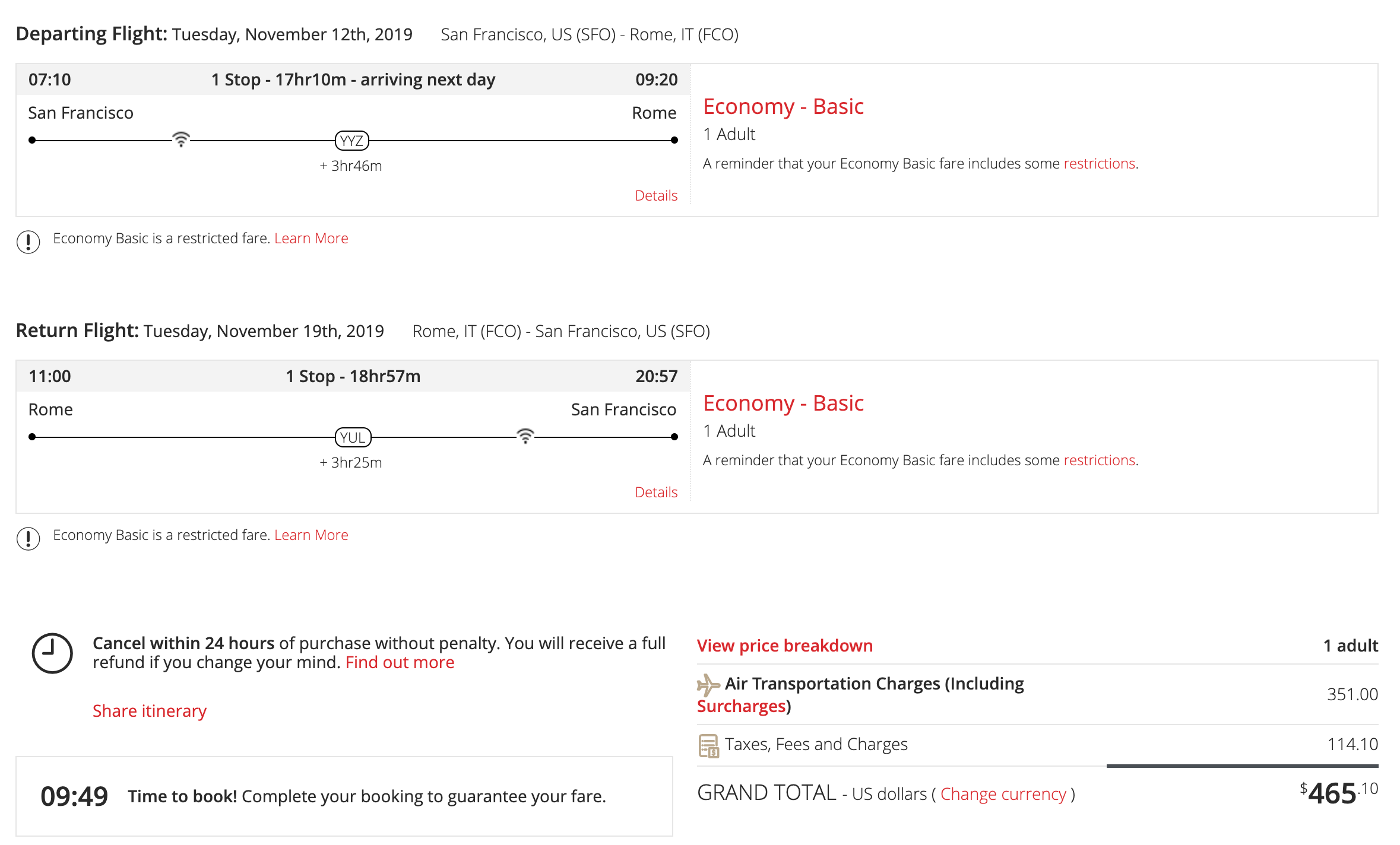
Task: Click restrictions link in return fare reminder
Action: [x=1099, y=460]
